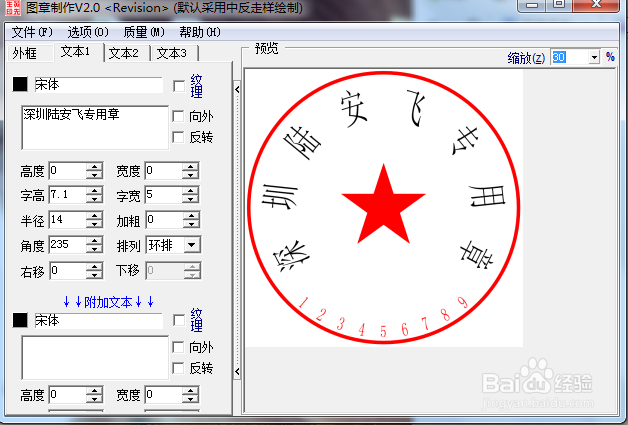Decrease the 字高 value
Image resolution: width=628 pixels, height=425 pixels.
94,199
